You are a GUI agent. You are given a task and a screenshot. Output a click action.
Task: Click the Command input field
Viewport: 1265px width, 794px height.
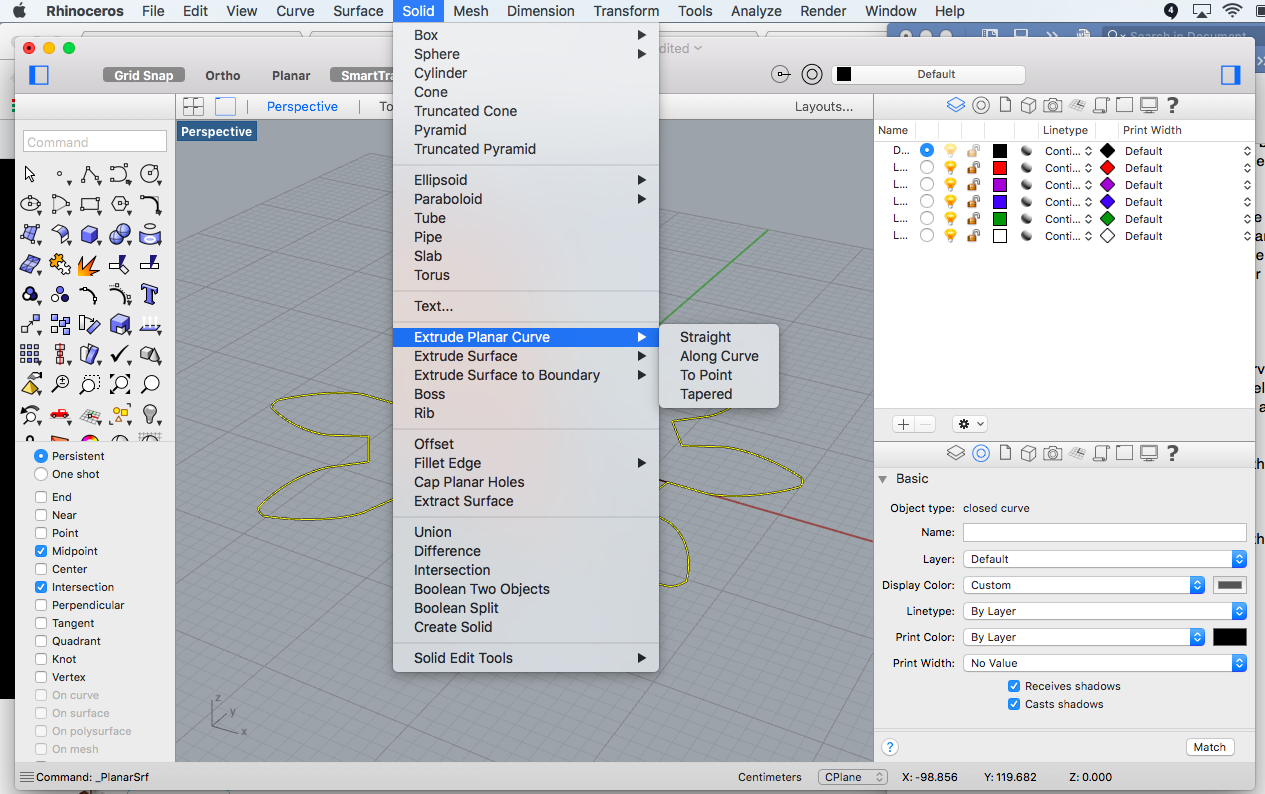click(x=95, y=142)
